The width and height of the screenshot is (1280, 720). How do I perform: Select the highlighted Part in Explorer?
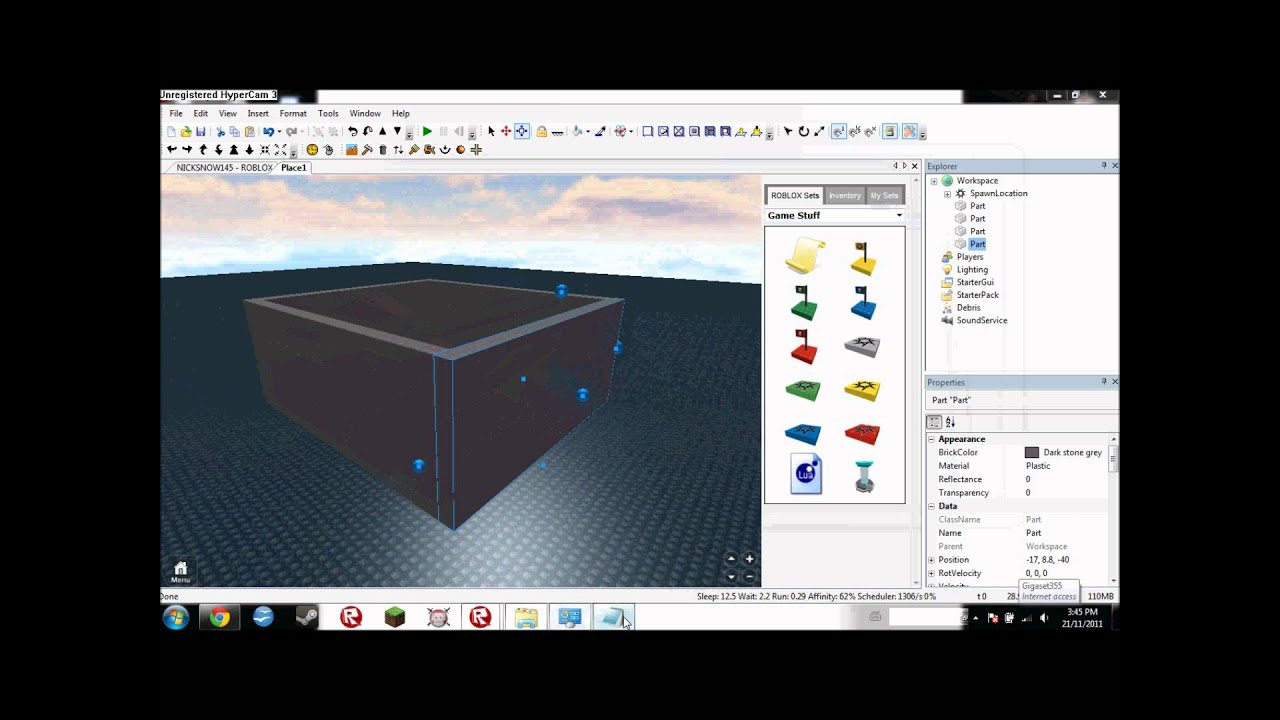point(977,244)
